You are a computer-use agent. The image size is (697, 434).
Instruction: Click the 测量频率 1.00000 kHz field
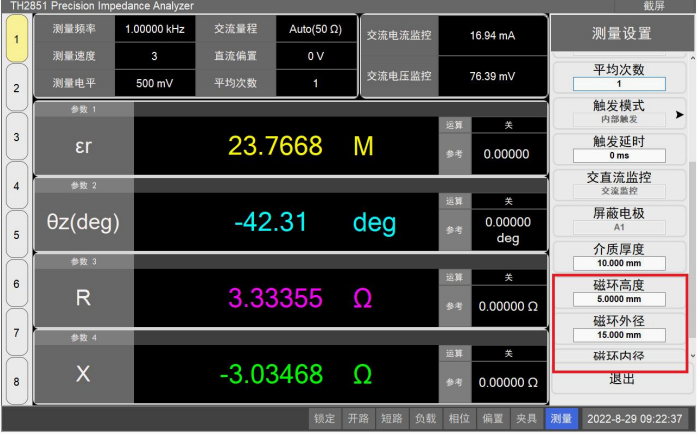click(154, 29)
